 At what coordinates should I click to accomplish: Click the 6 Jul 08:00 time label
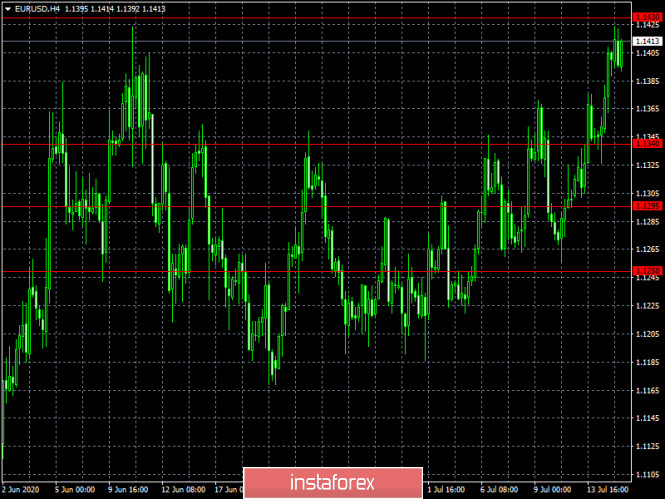[x=500, y=491]
